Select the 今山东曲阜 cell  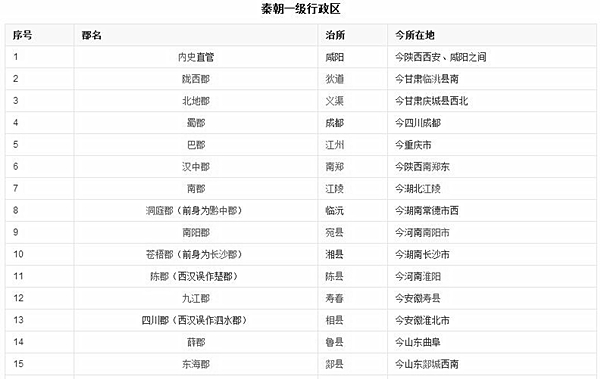(418, 342)
